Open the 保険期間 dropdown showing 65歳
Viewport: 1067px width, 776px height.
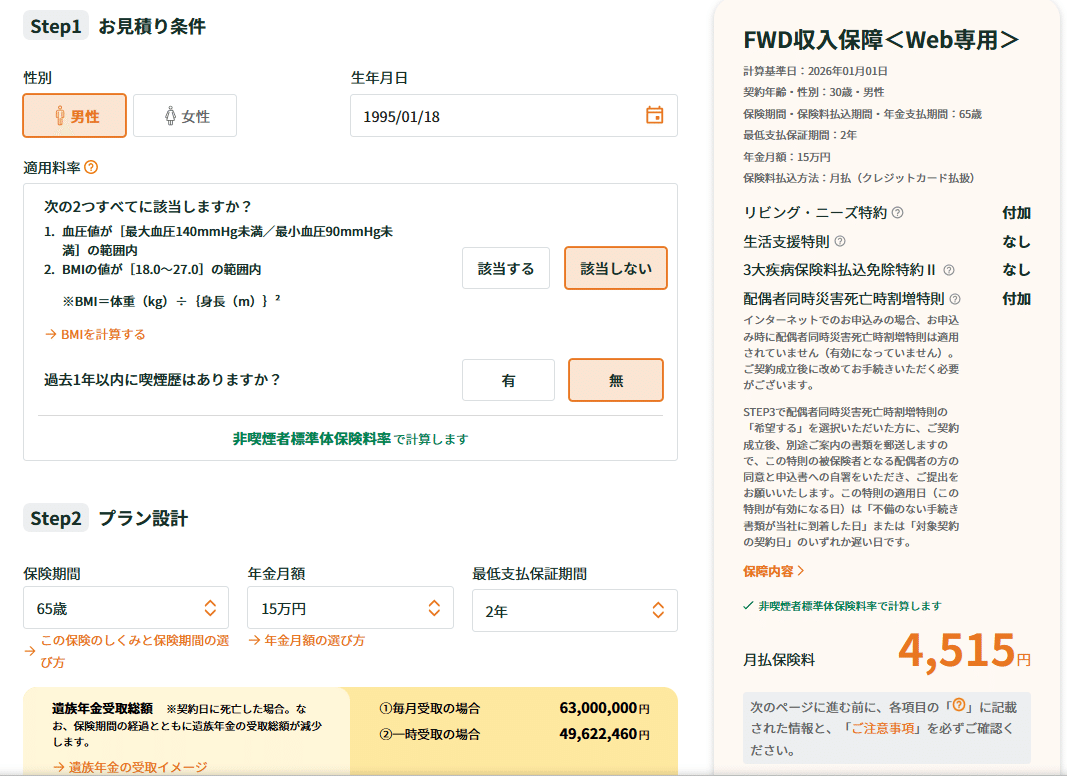coord(126,607)
